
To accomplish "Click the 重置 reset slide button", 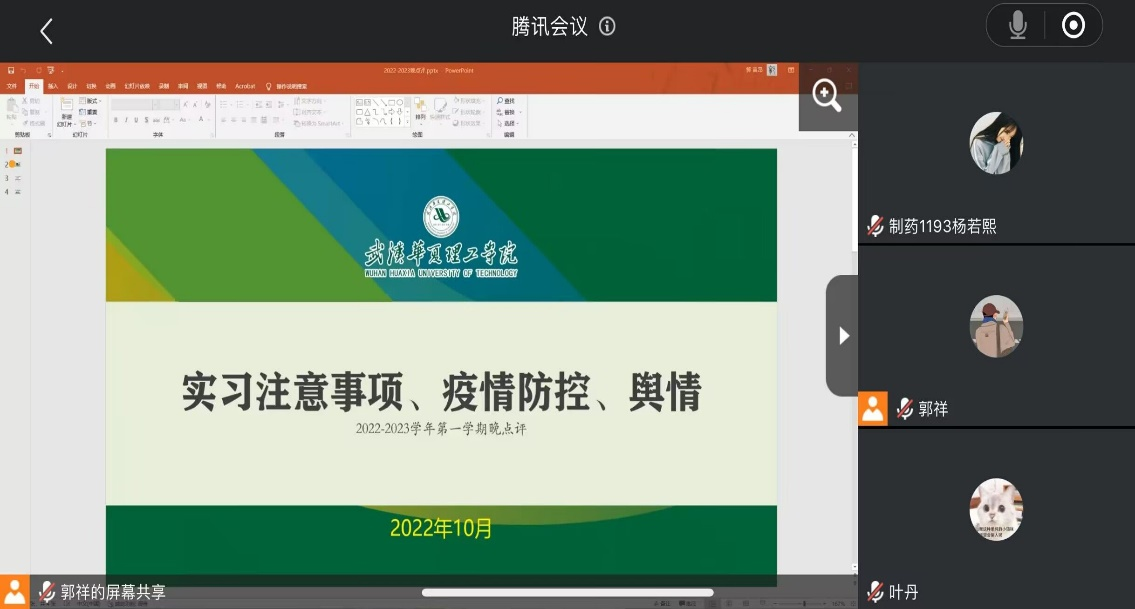I will click(x=88, y=112).
